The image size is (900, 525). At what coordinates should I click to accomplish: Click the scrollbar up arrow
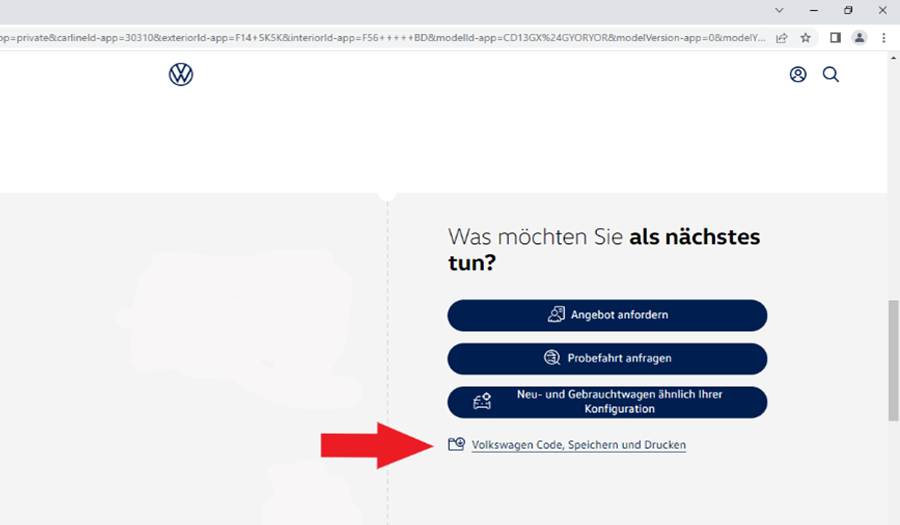[894, 57]
